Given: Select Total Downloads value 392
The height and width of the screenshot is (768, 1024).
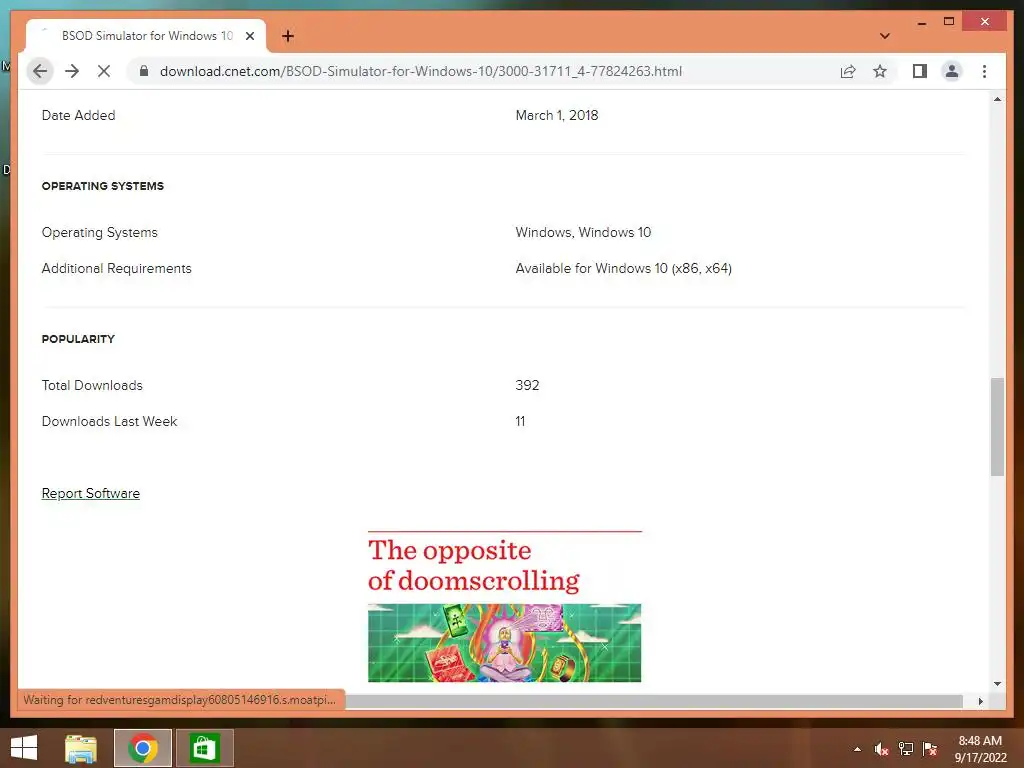Looking at the screenshot, I should click(527, 385).
